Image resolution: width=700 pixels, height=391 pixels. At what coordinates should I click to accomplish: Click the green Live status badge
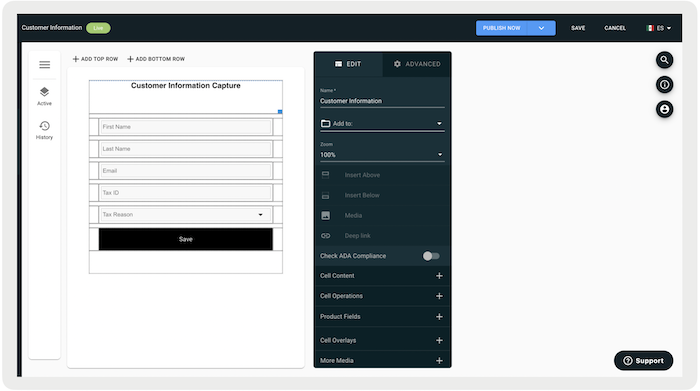(x=98, y=28)
